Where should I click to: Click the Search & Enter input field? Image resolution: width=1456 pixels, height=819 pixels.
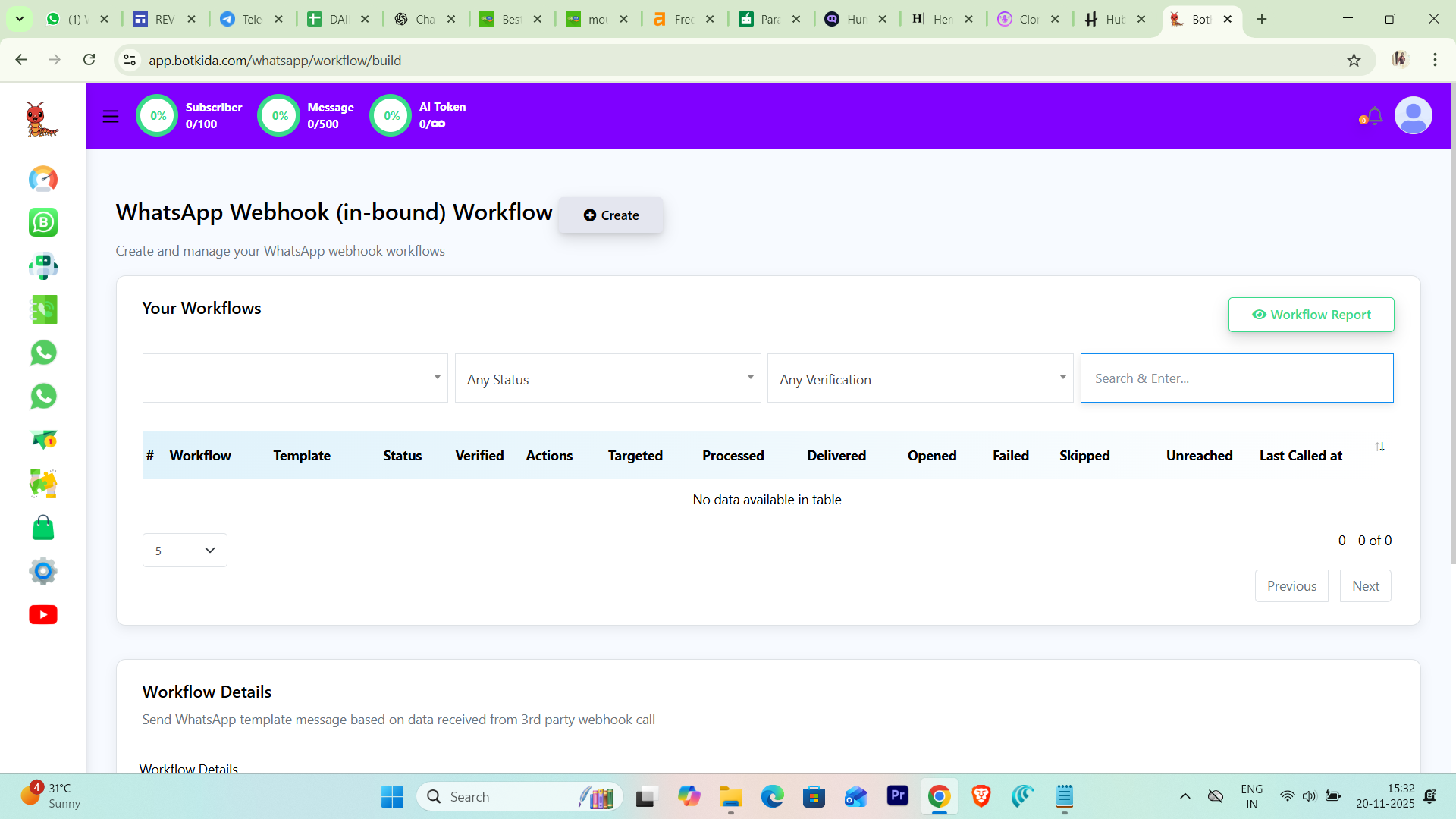click(1236, 378)
